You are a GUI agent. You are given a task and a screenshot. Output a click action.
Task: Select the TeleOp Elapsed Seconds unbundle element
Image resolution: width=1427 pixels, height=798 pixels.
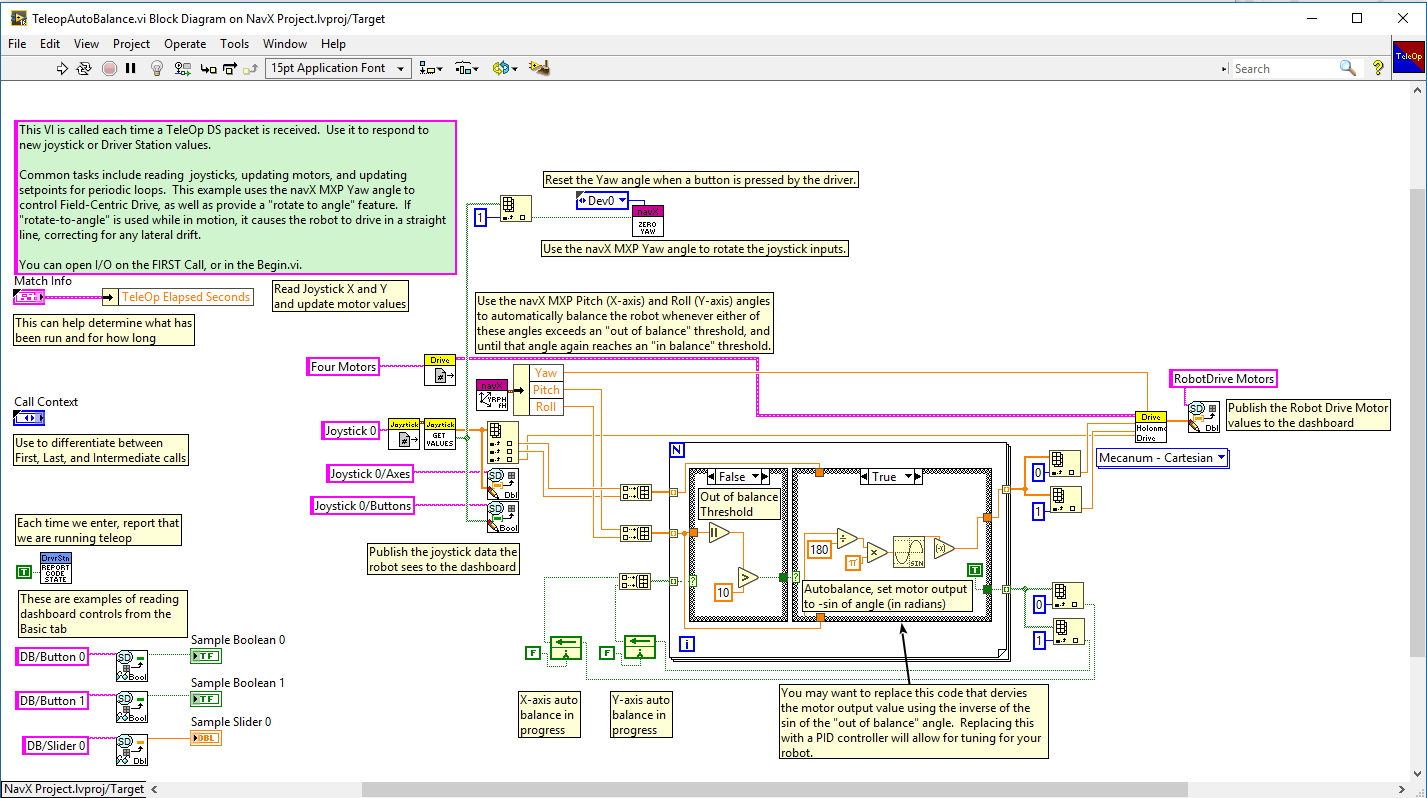(185, 297)
